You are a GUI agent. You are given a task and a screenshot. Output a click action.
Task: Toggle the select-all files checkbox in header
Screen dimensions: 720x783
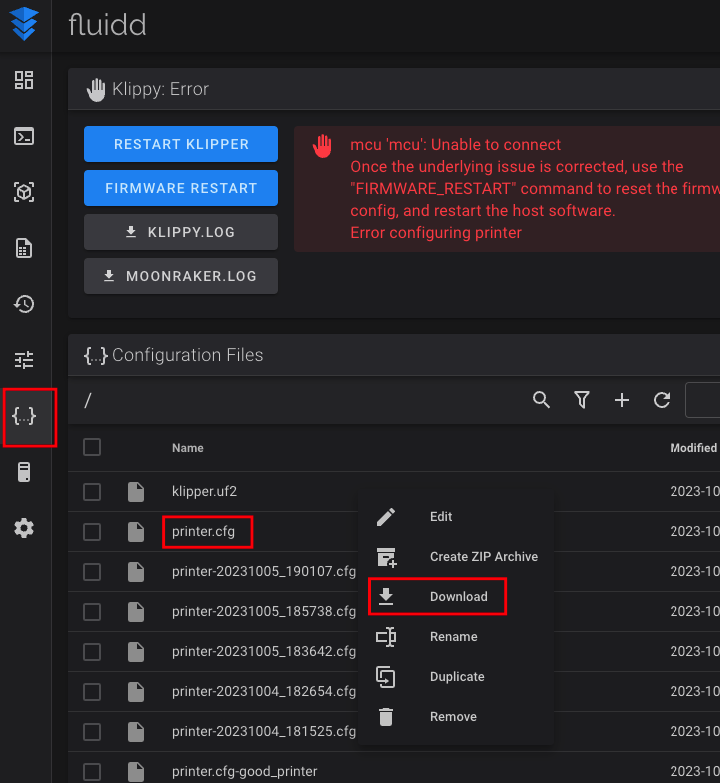tap(92, 447)
